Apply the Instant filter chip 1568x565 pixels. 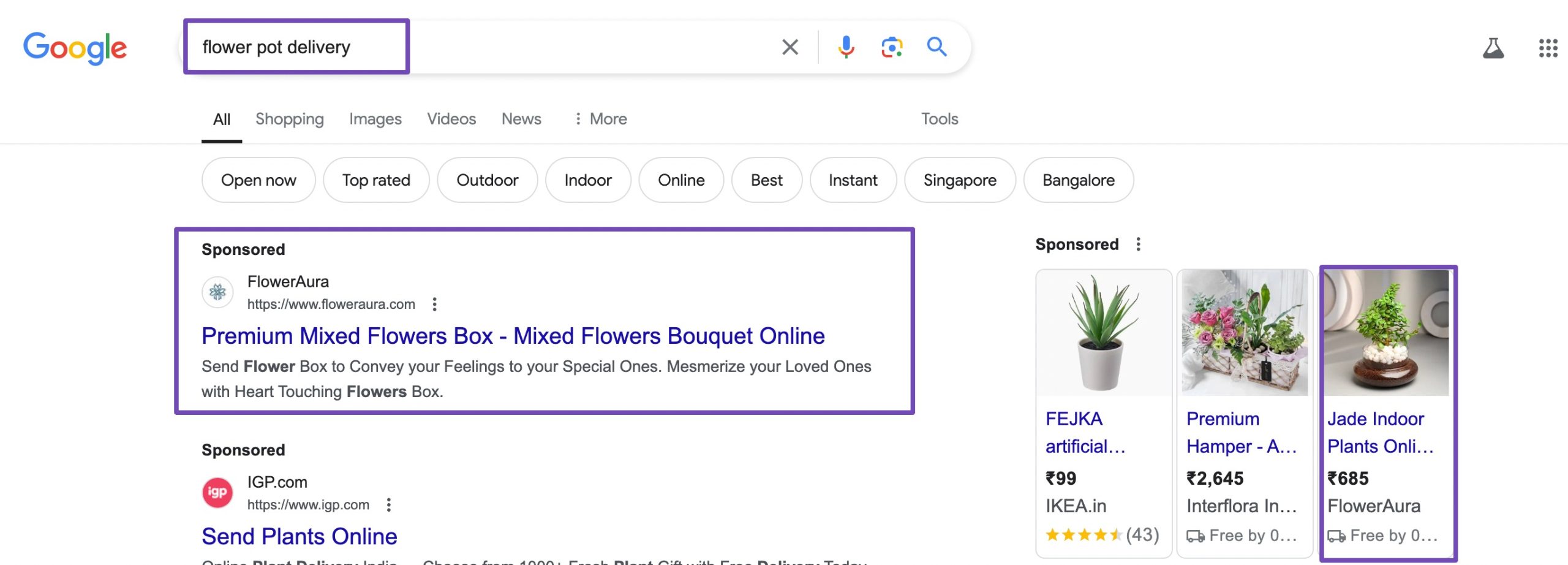pos(853,180)
